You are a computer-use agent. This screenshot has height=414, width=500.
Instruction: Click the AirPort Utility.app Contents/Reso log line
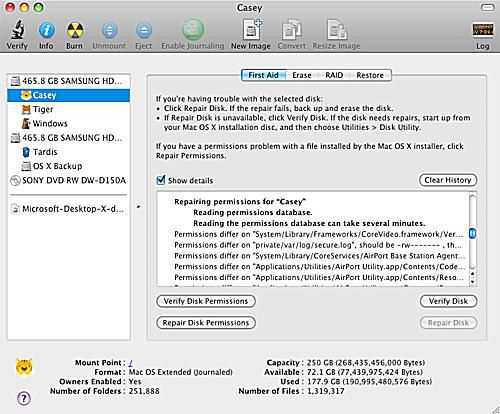319,278
